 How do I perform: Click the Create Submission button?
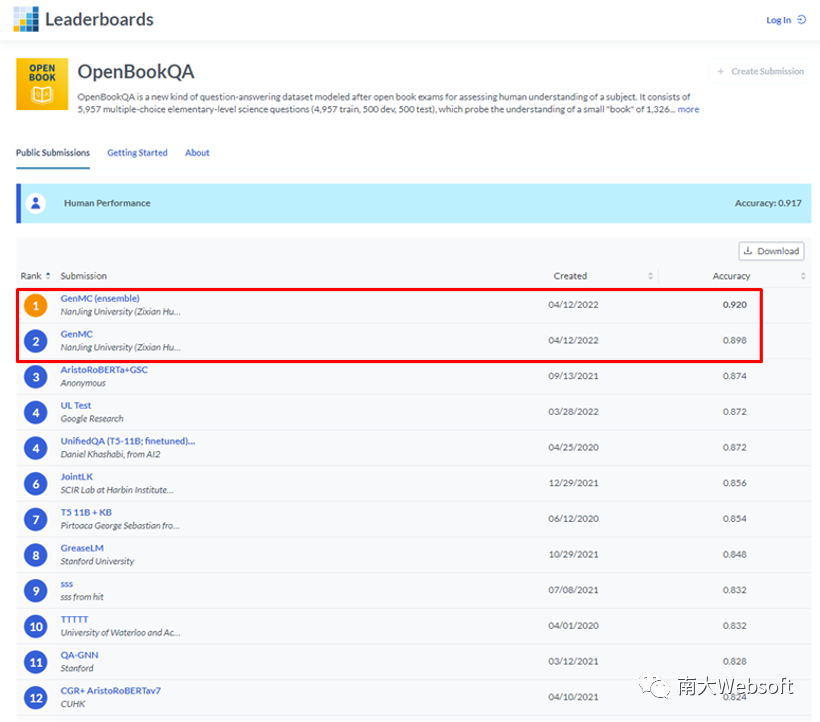[x=760, y=71]
